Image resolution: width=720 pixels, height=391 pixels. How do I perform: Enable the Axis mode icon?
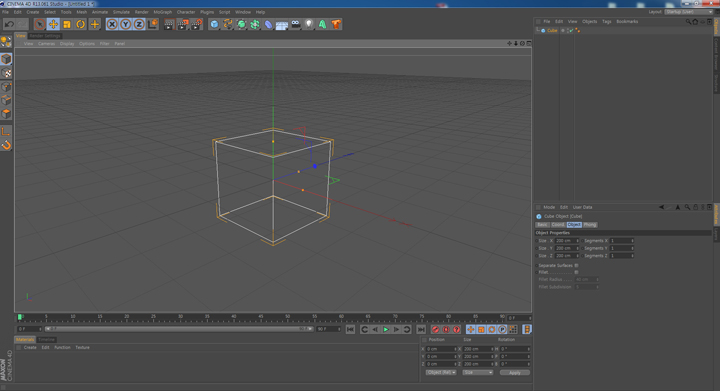point(6,131)
